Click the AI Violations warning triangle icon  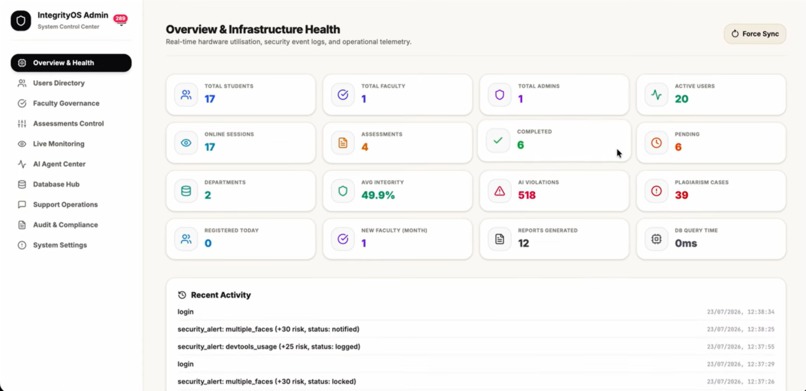click(500, 191)
